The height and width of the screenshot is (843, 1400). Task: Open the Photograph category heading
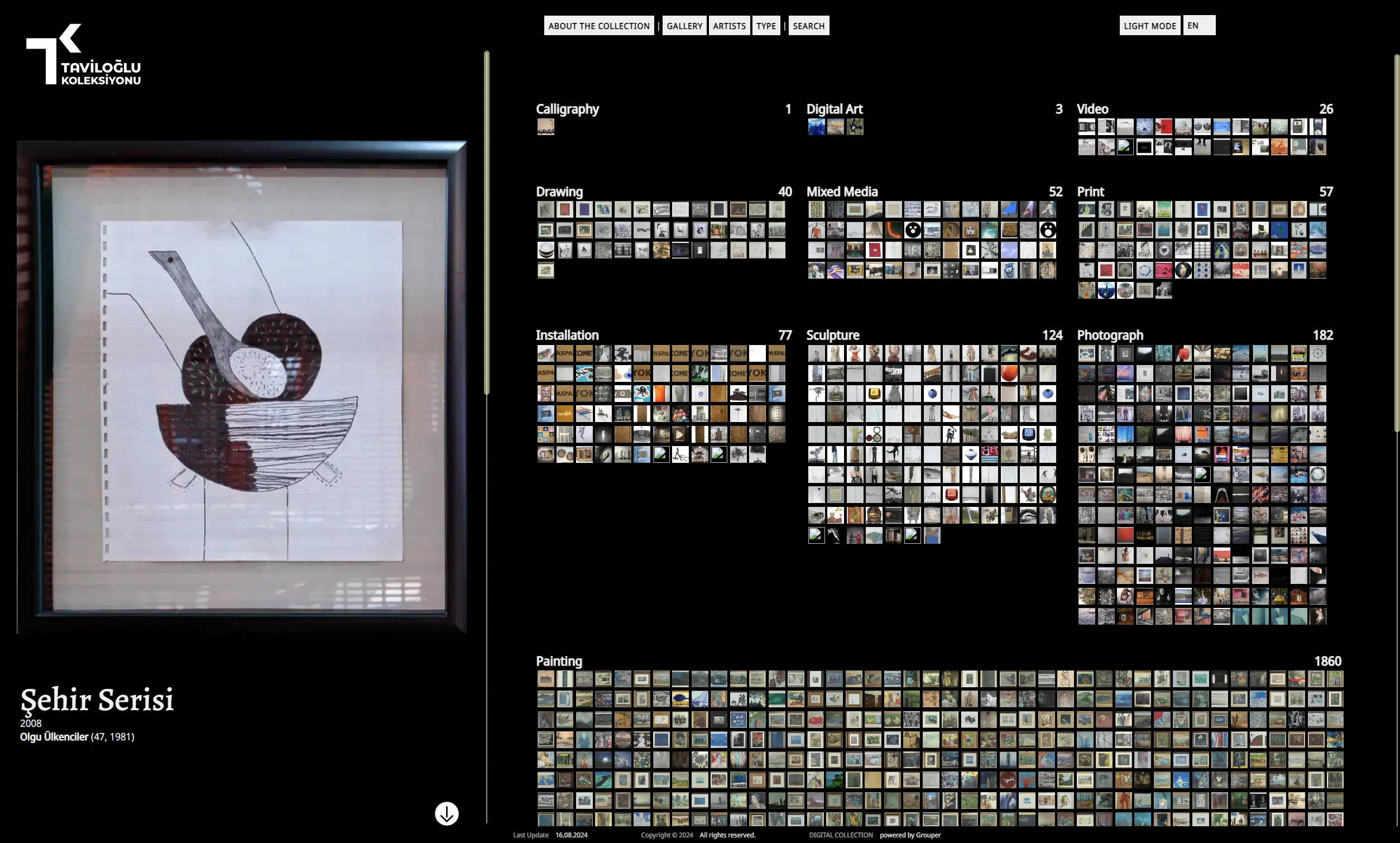point(1110,335)
